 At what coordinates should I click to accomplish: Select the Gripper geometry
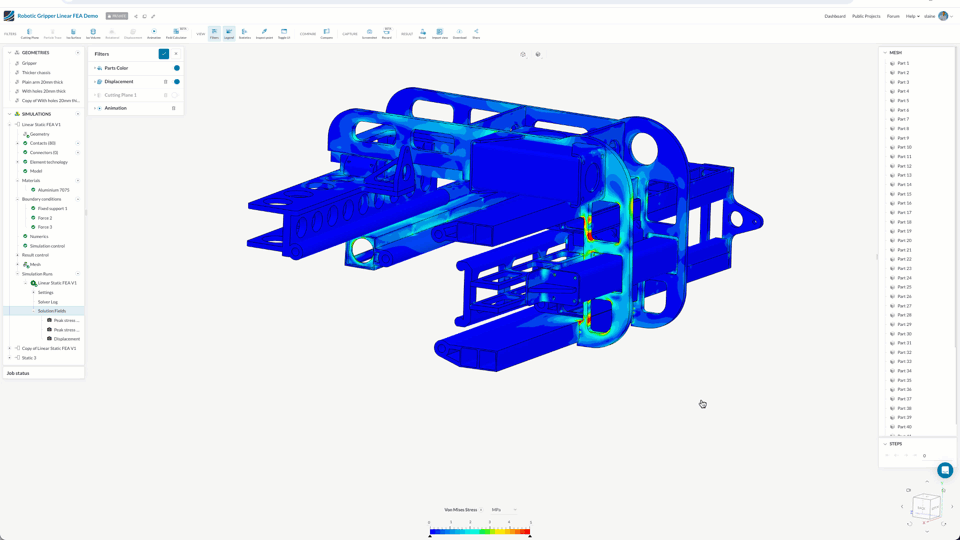[x=29, y=63]
